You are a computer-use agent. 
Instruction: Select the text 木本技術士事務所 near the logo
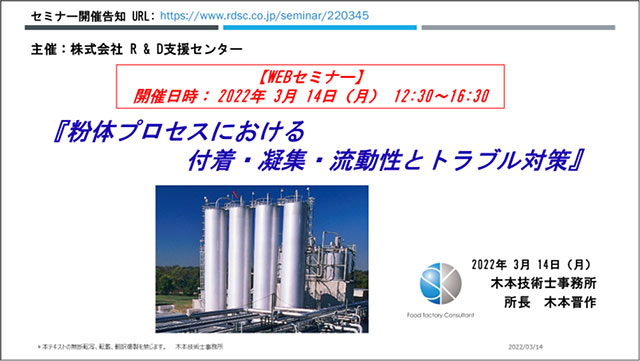[x=543, y=283]
